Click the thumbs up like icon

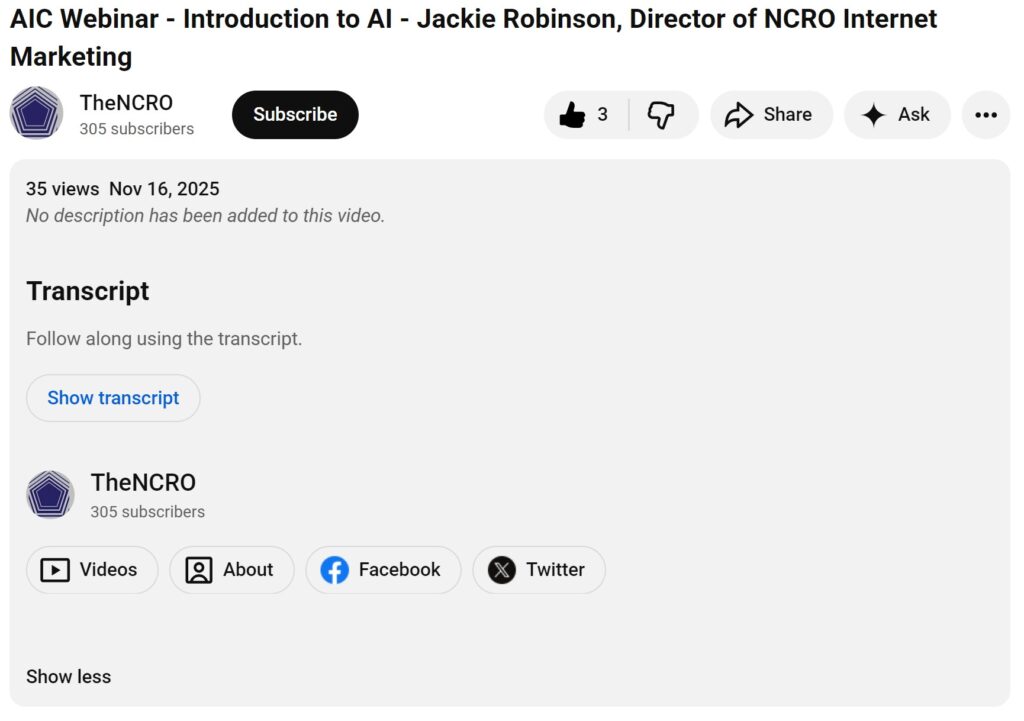572,115
